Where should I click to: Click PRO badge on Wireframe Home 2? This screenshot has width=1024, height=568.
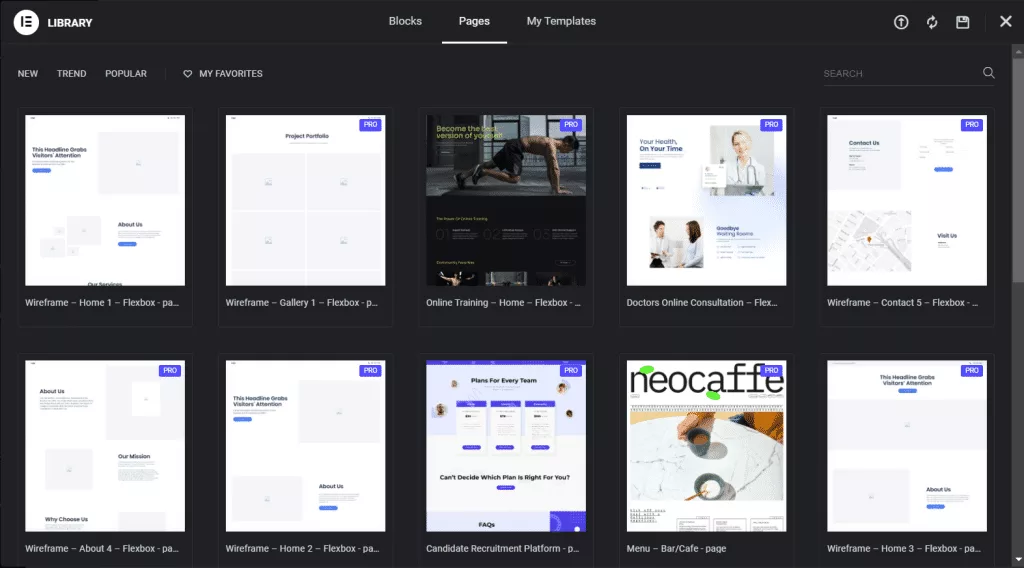tap(370, 370)
